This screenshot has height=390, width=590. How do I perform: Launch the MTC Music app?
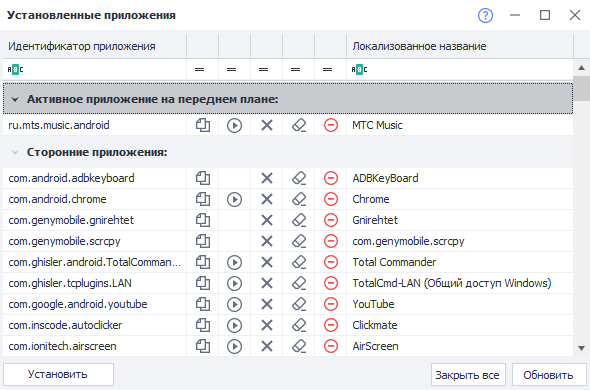(234, 125)
